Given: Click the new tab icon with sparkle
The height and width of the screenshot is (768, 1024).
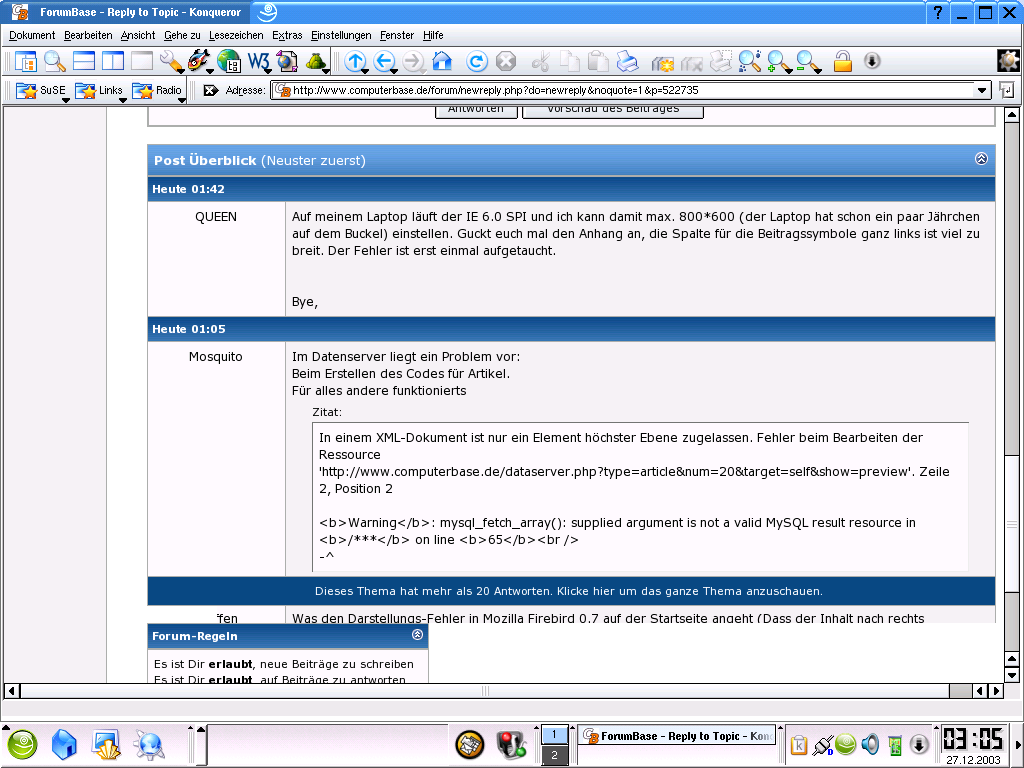Looking at the screenshot, I should click(662, 63).
